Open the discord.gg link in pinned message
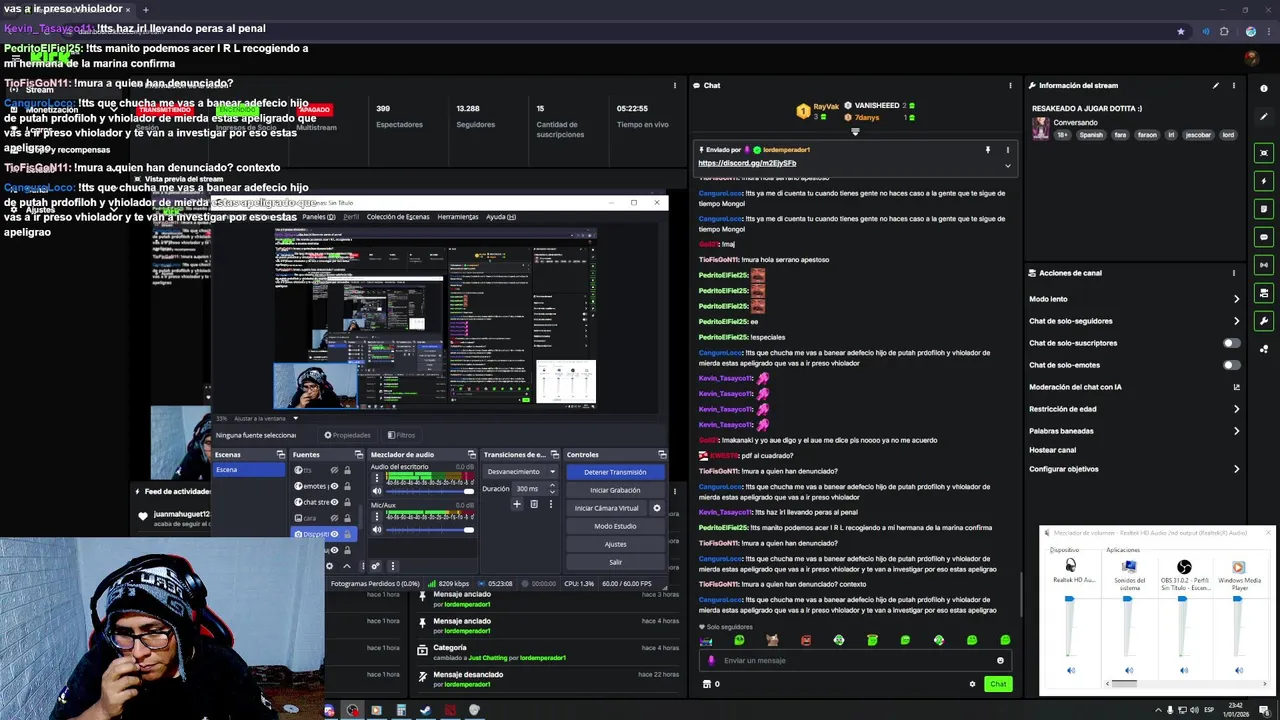1280x720 pixels. tap(747, 163)
